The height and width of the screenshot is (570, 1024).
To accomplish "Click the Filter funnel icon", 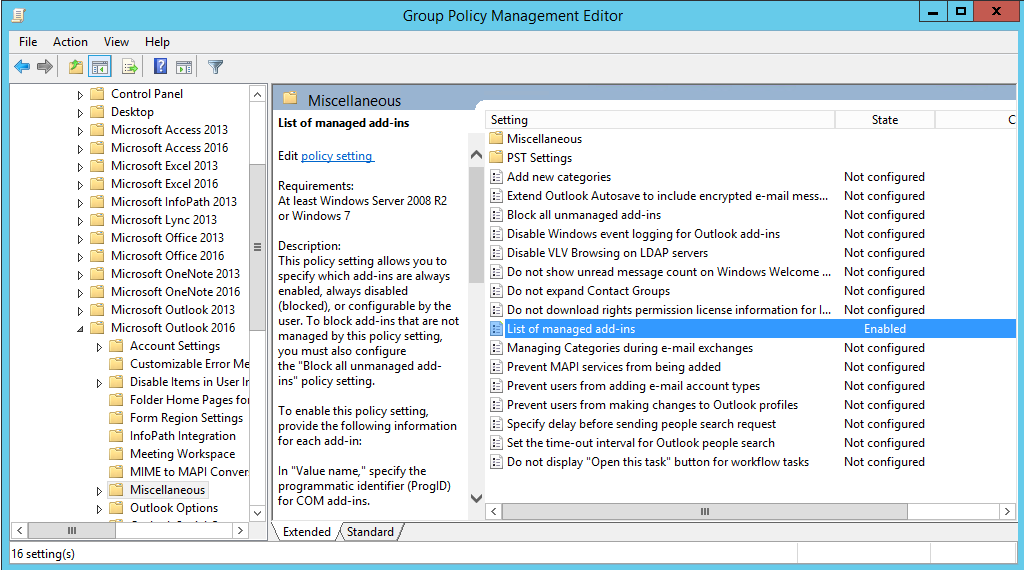I will [215, 67].
